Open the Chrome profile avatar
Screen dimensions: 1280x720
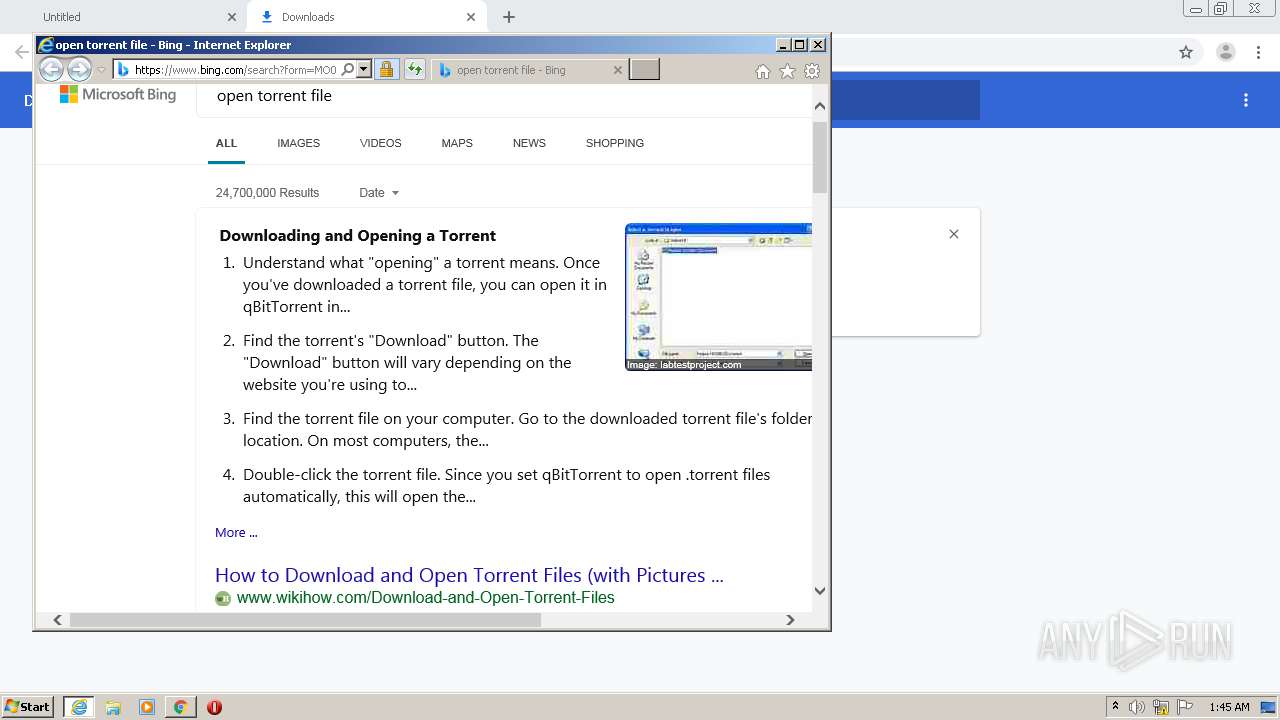coord(1225,52)
